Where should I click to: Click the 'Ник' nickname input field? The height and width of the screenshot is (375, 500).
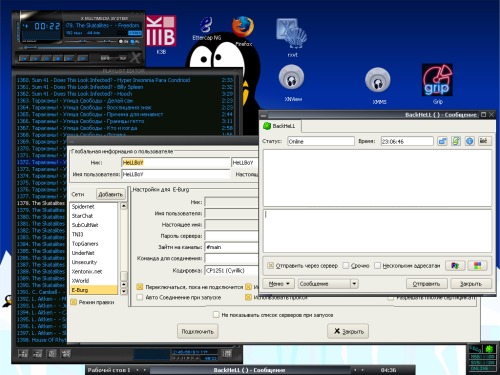(x=176, y=163)
